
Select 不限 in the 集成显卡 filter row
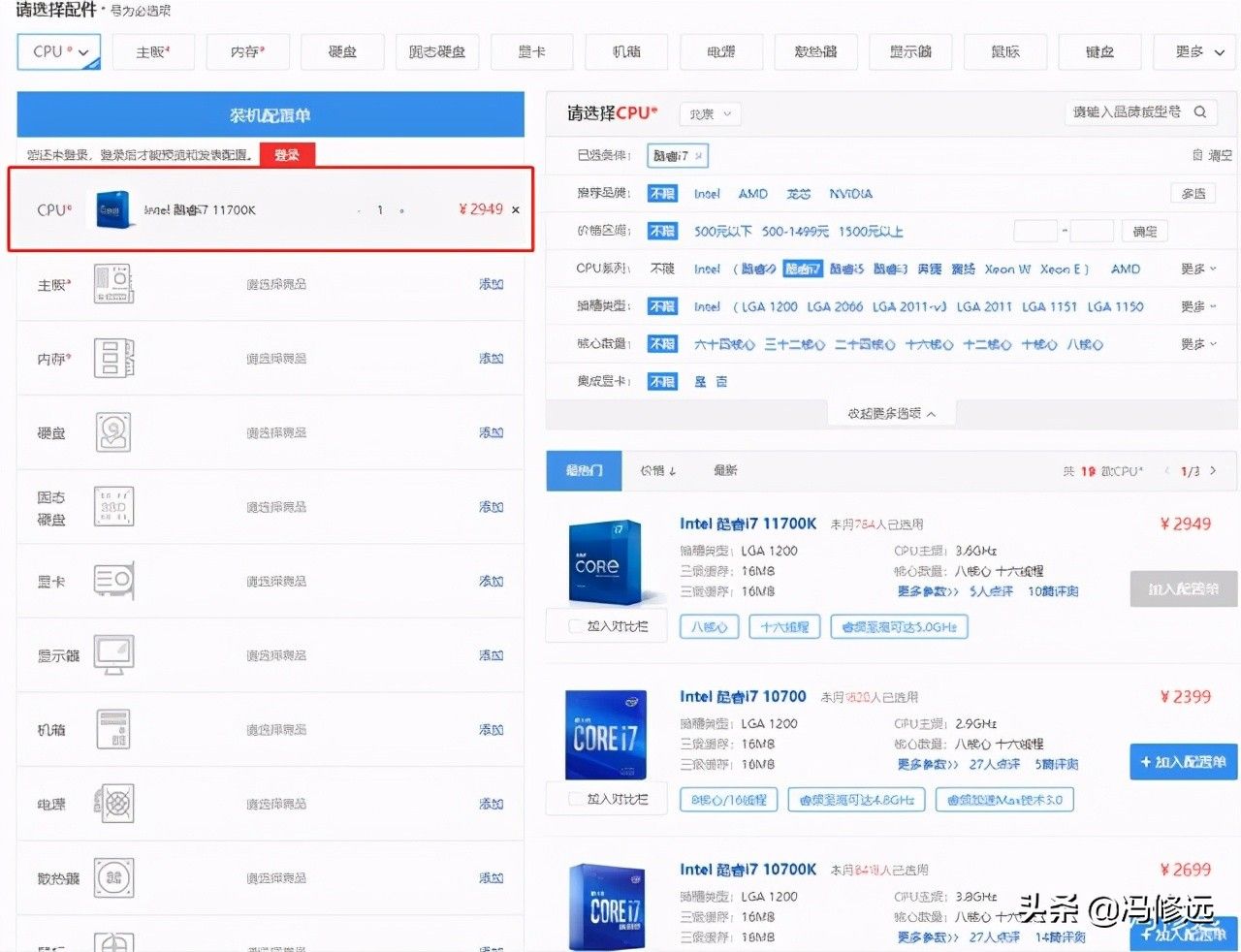pos(662,382)
